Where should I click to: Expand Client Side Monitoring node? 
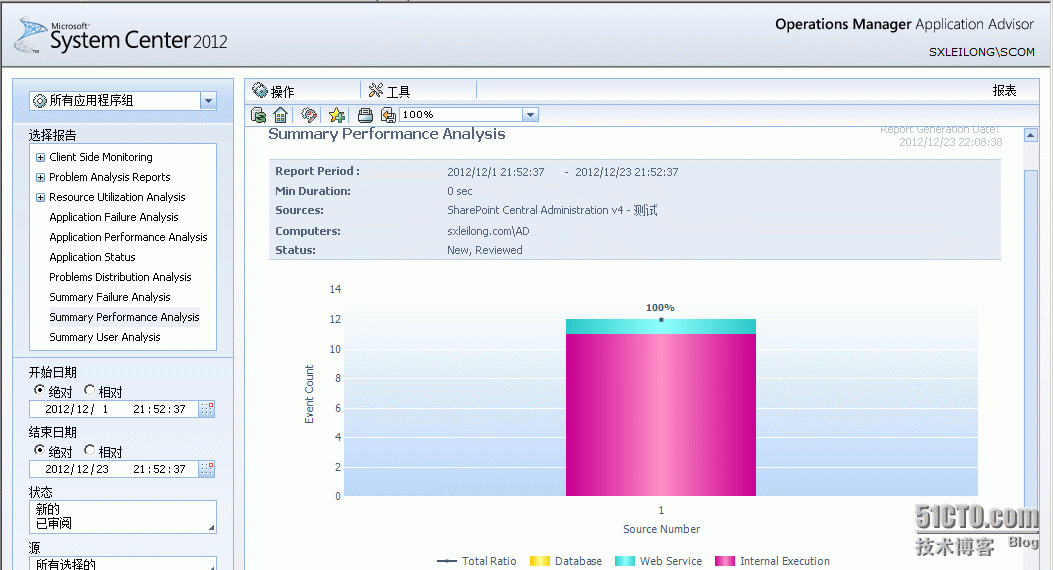pyautogui.click(x=40, y=157)
